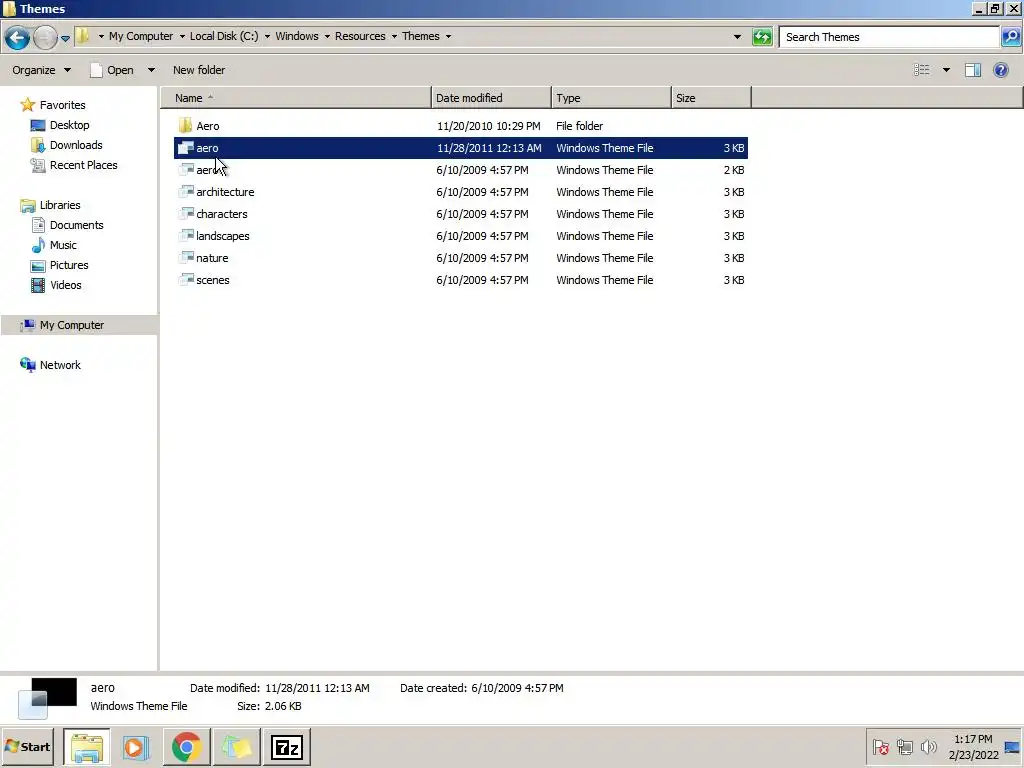This screenshot has width=1024, height=768.
Task: Click Windows Explorer taskbar icon
Action: click(x=87, y=747)
